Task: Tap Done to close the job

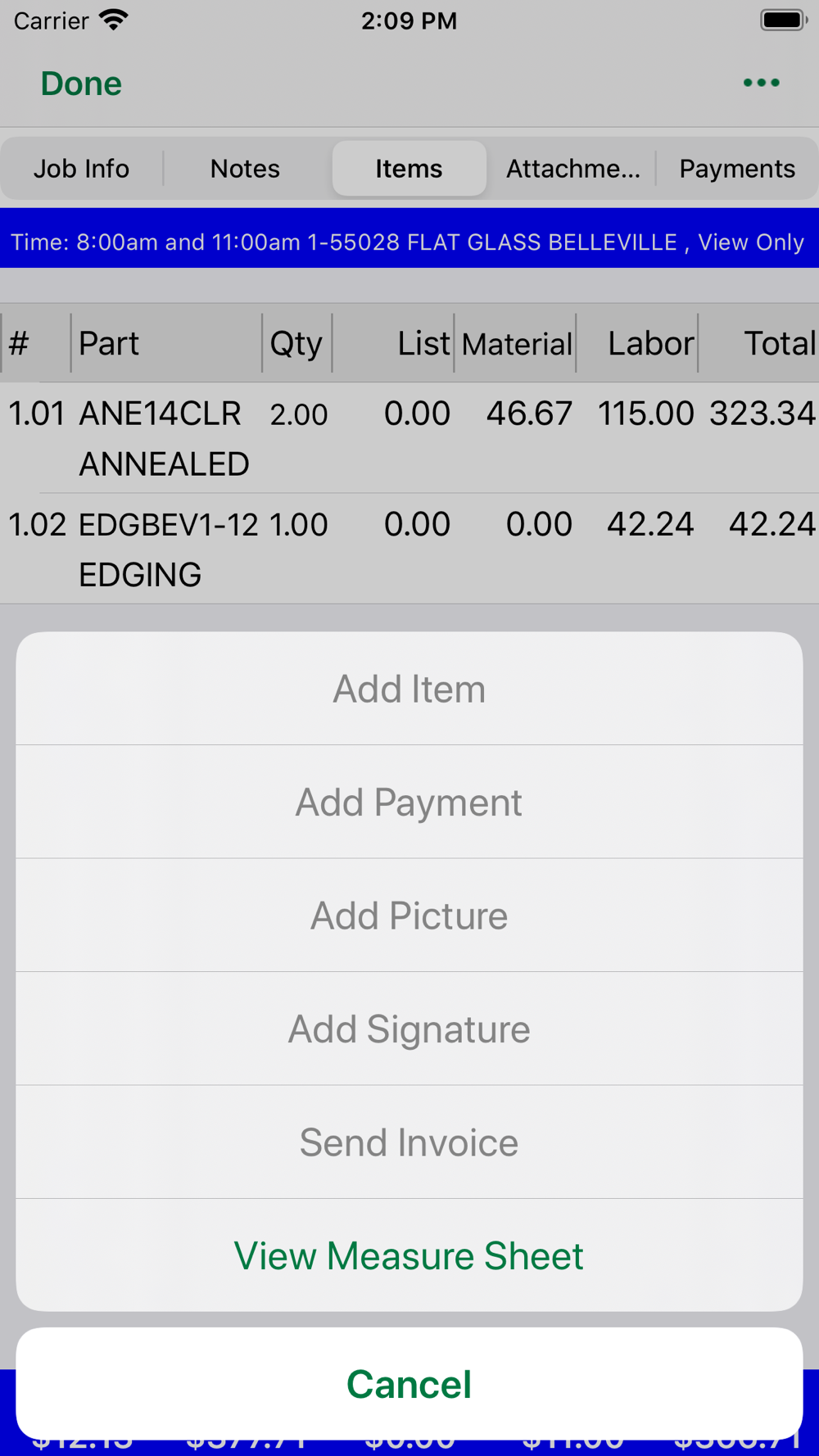Action: 81,84
